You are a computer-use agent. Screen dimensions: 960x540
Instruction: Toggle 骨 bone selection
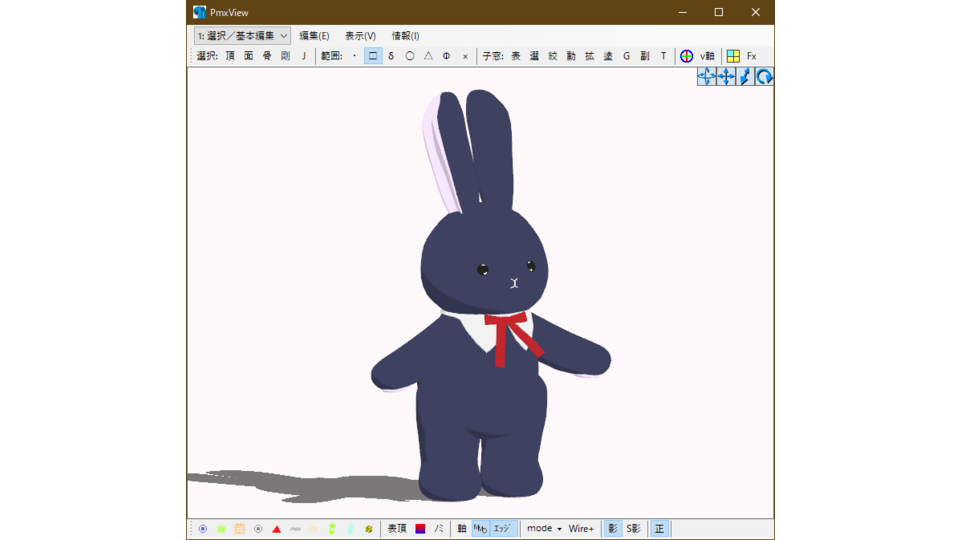click(267, 56)
